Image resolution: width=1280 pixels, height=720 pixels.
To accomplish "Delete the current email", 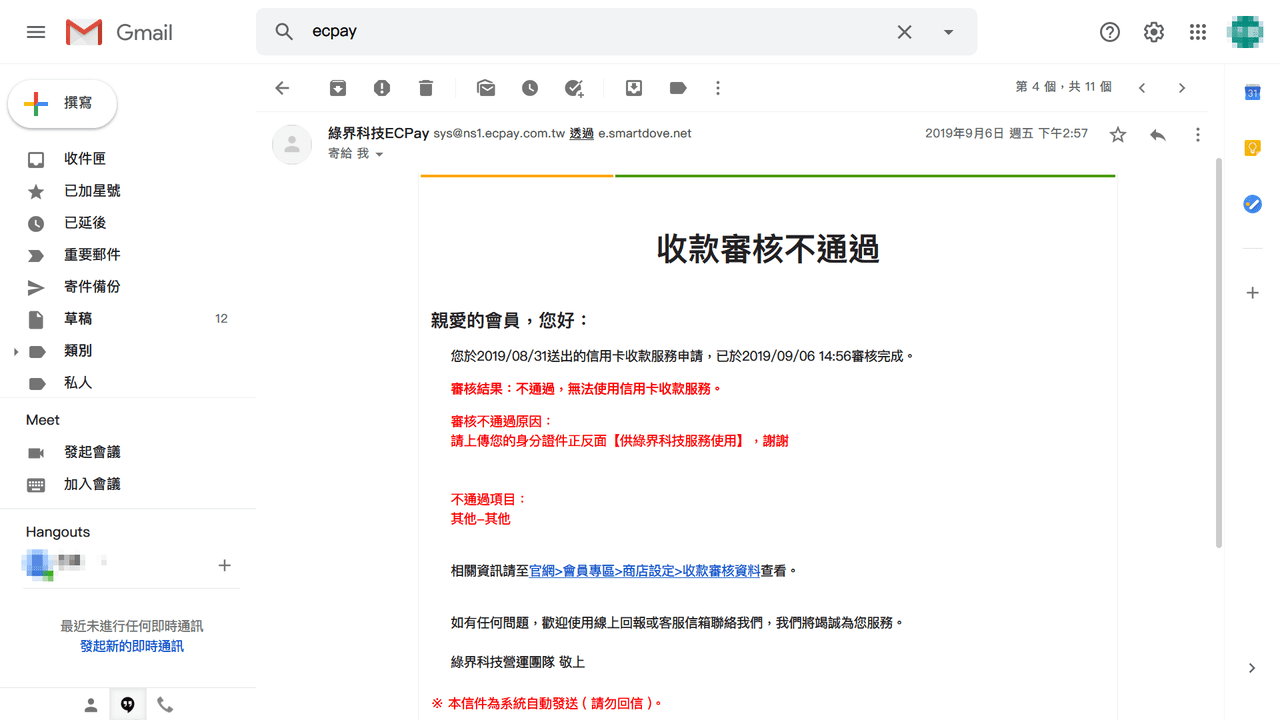I will coord(425,88).
